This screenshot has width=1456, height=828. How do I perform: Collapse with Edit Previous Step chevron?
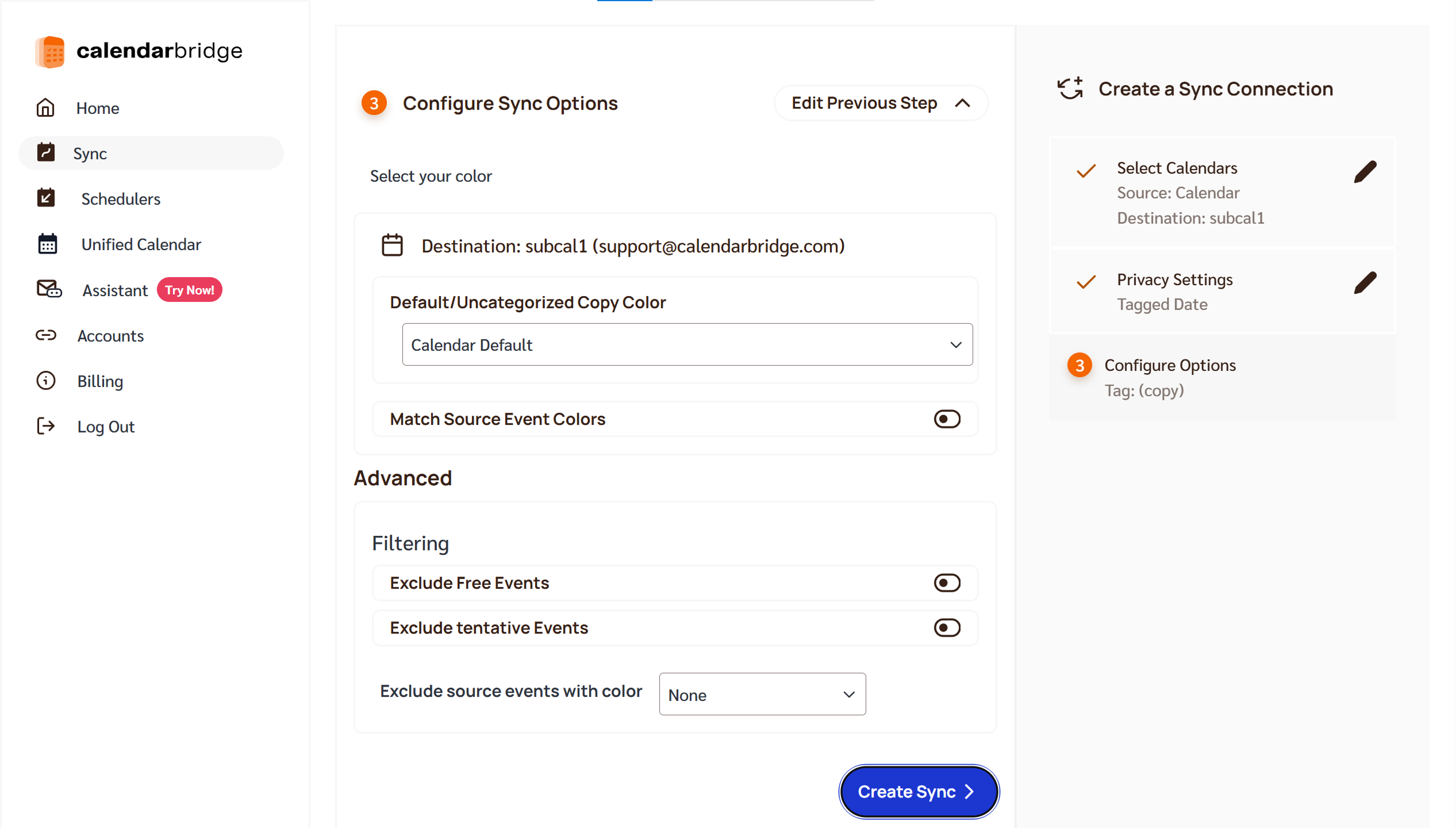pyautogui.click(x=963, y=103)
